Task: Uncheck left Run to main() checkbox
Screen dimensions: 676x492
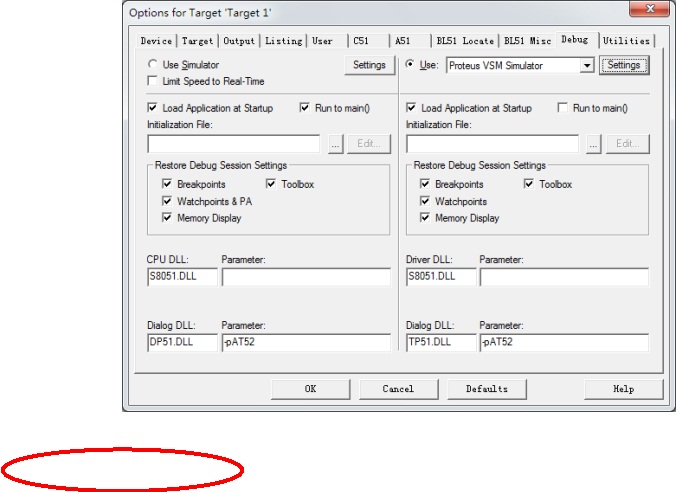Action: click(x=304, y=107)
